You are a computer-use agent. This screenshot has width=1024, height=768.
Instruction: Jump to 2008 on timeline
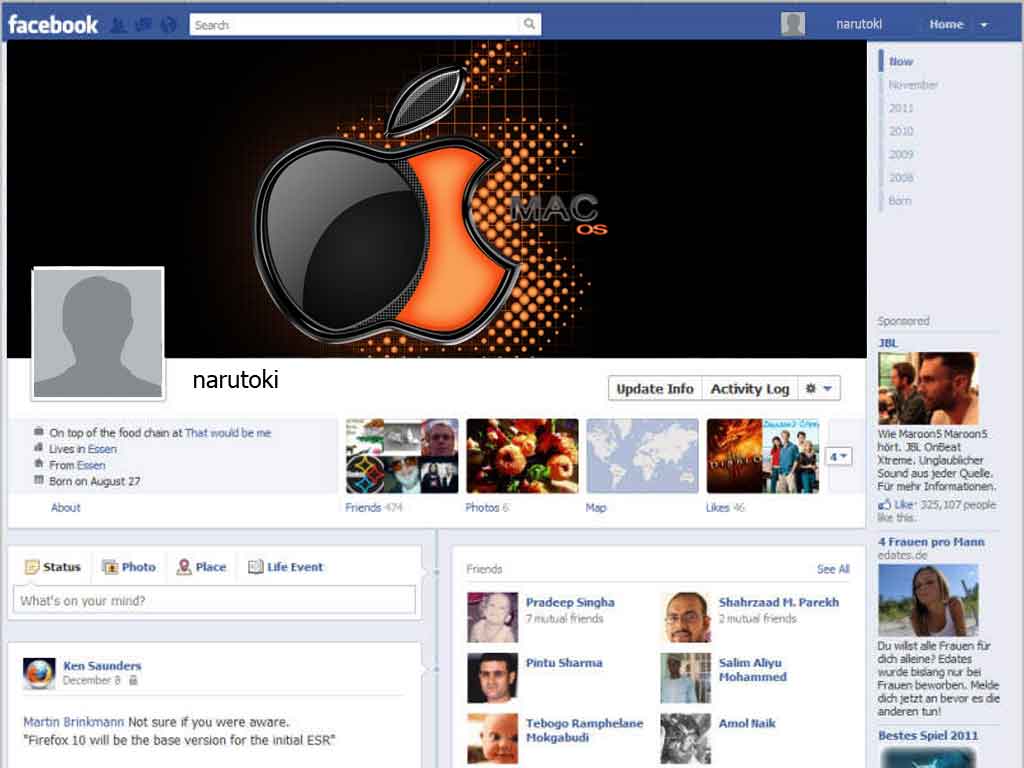tap(901, 178)
